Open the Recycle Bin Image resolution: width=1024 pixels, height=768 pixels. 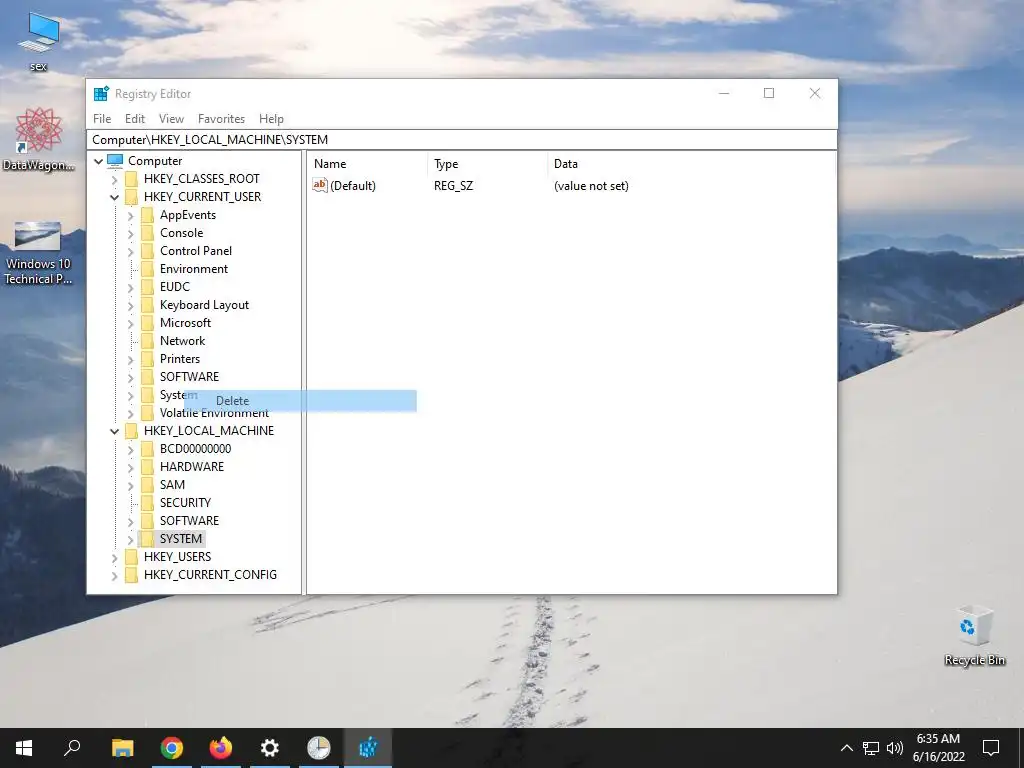coord(974,636)
